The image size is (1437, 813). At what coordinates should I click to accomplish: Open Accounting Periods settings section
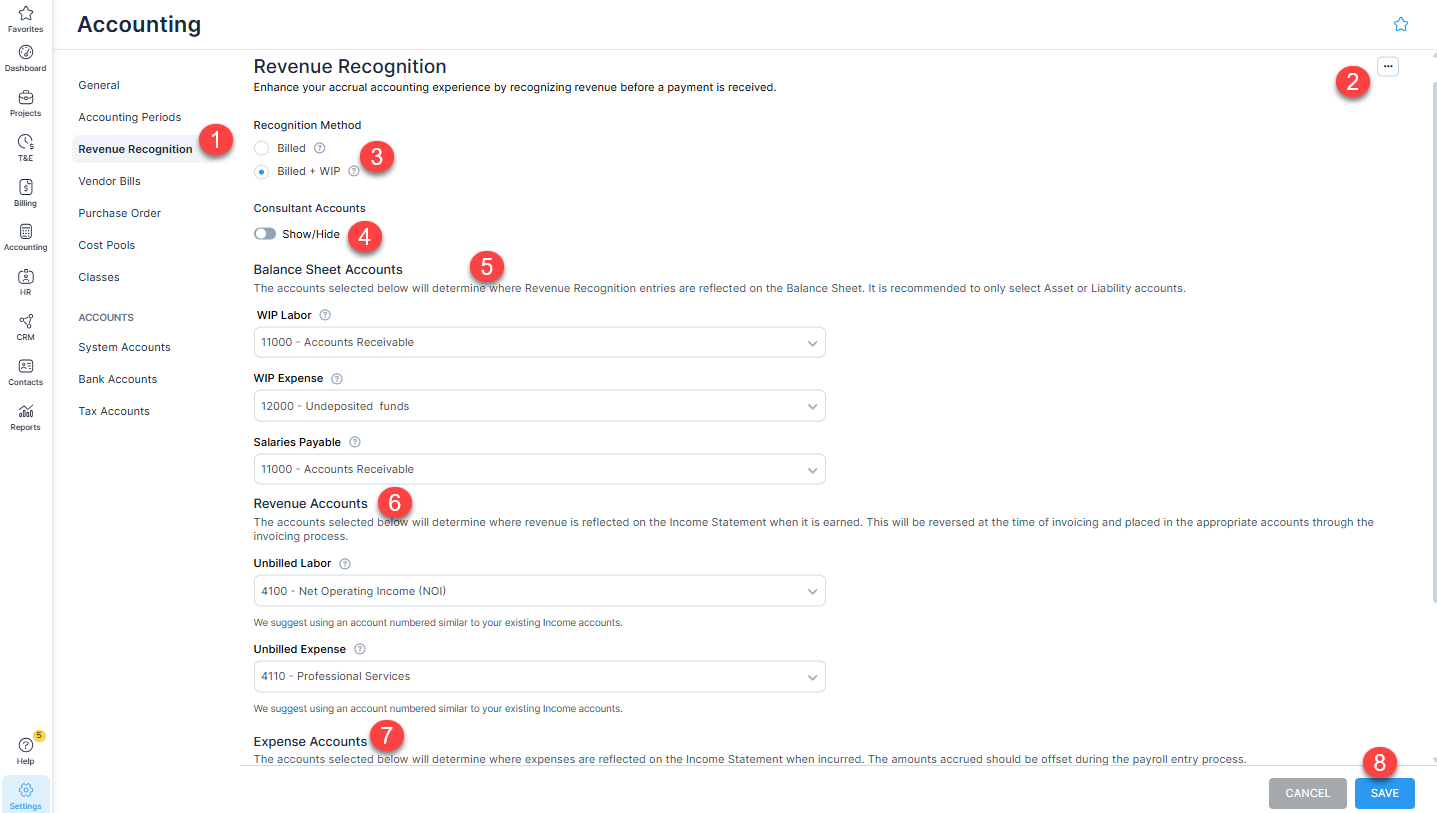(130, 117)
